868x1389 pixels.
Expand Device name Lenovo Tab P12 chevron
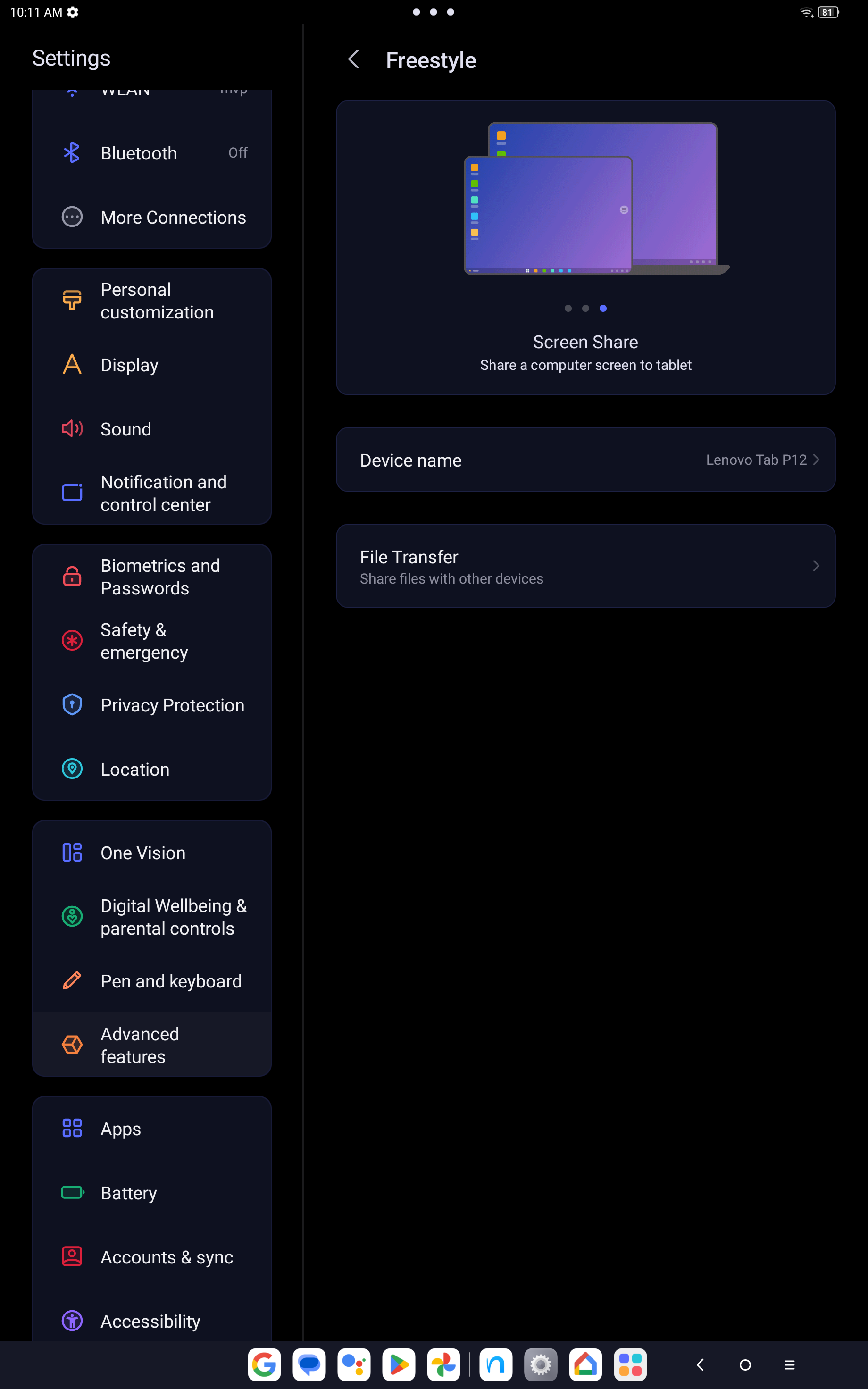816,460
